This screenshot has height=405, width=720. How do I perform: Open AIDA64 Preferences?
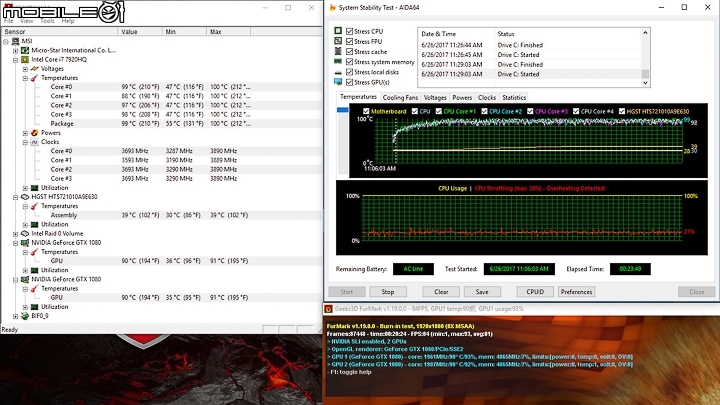[576, 292]
